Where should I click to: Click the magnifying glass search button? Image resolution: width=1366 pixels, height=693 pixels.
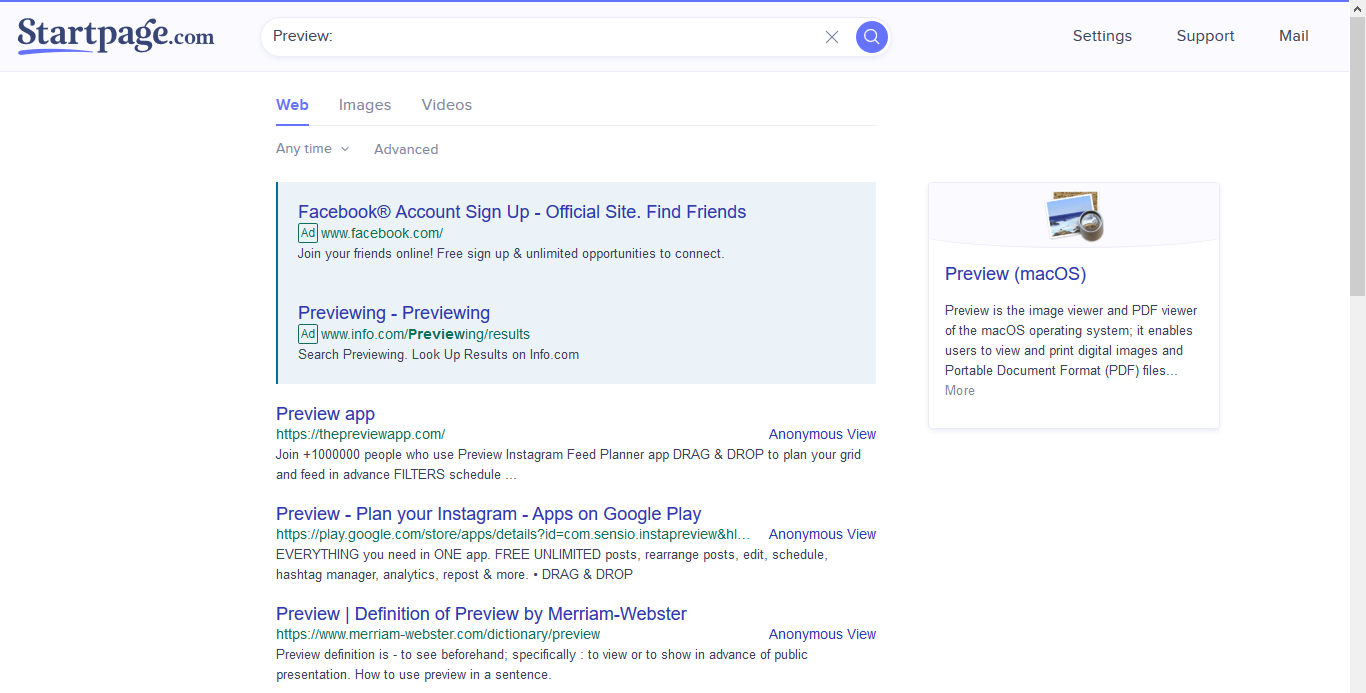872,37
